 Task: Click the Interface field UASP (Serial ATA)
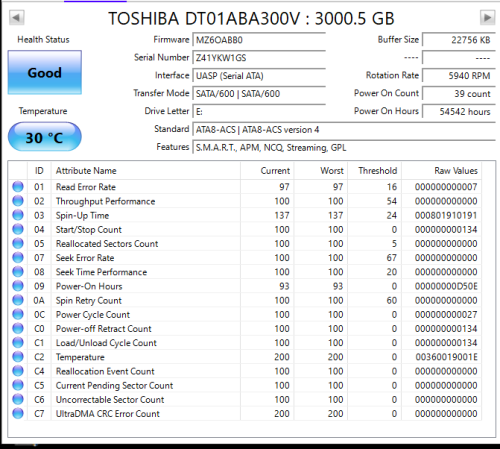[x=259, y=76]
